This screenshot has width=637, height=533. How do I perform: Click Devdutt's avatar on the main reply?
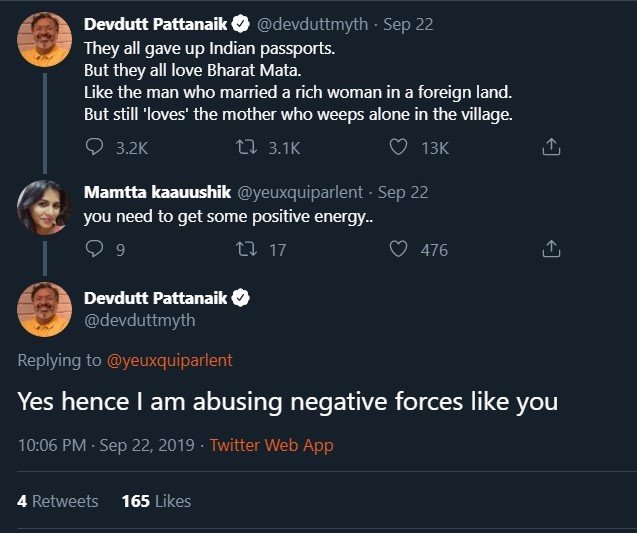(x=44, y=308)
